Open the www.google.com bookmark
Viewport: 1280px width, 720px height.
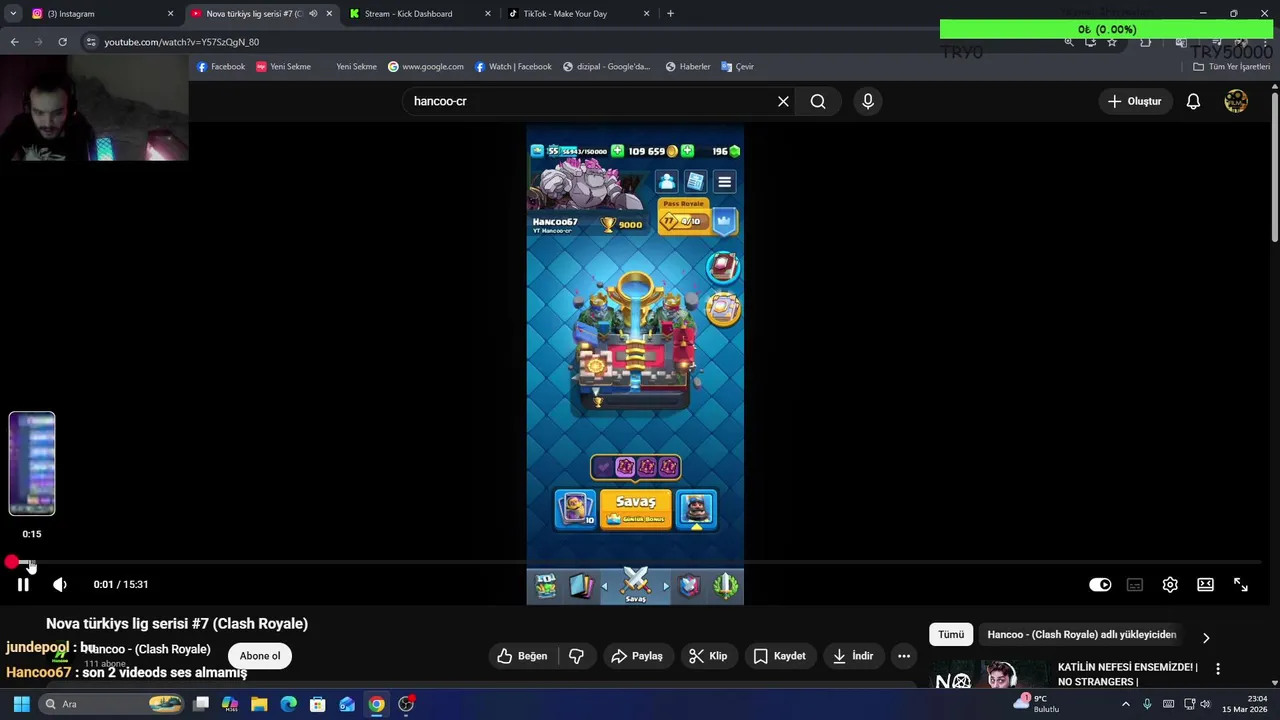pyautogui.click(x=426, y=67)
